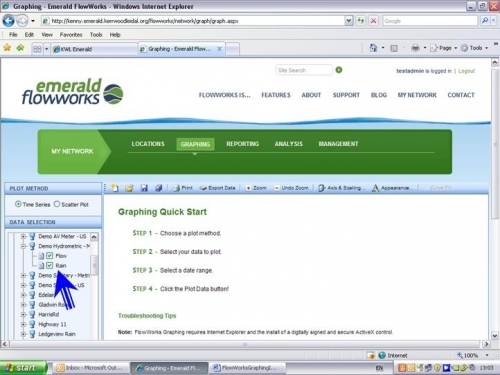Open the Locations tab

tap(148, 144)
